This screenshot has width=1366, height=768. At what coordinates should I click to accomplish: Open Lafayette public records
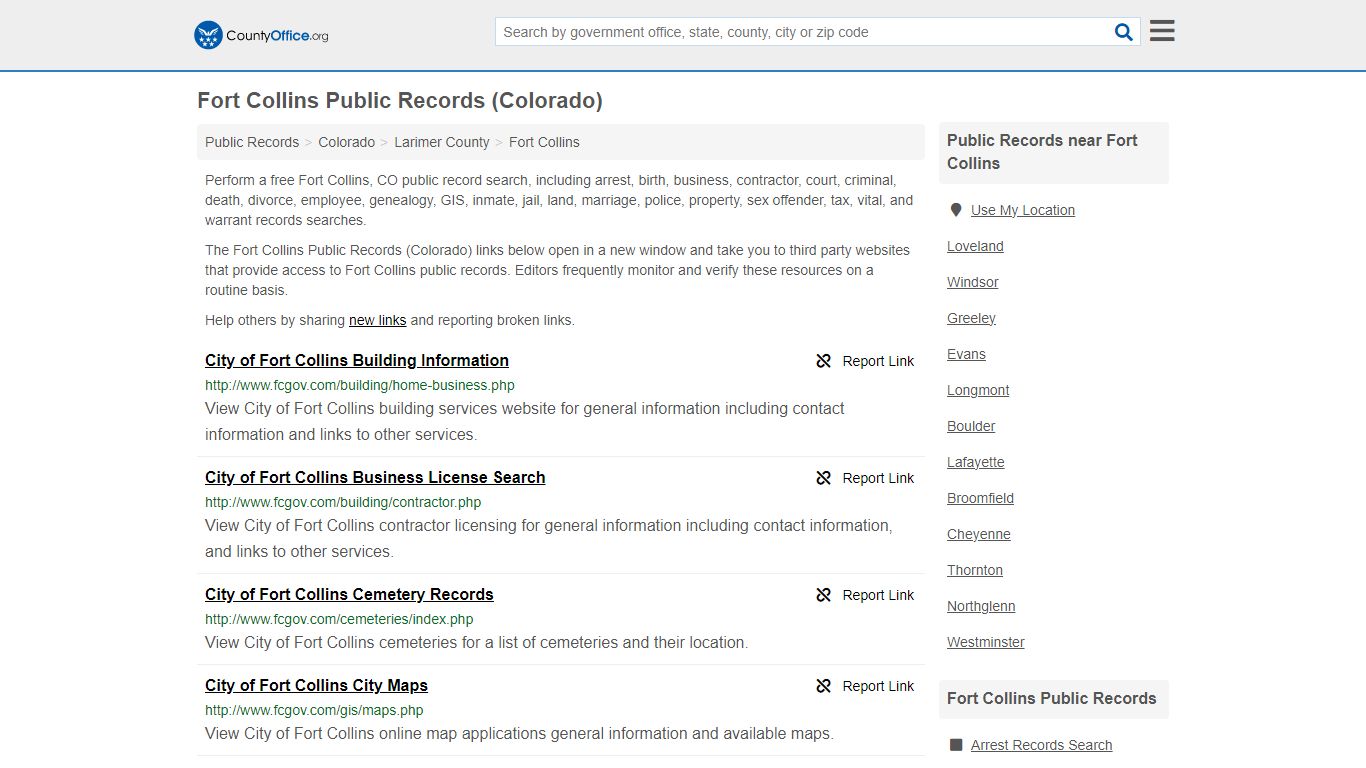[976, 462]
